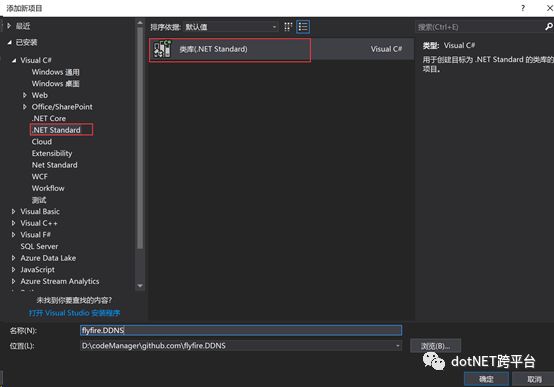Select the Workflow category
554x387 pixels.
48,188
